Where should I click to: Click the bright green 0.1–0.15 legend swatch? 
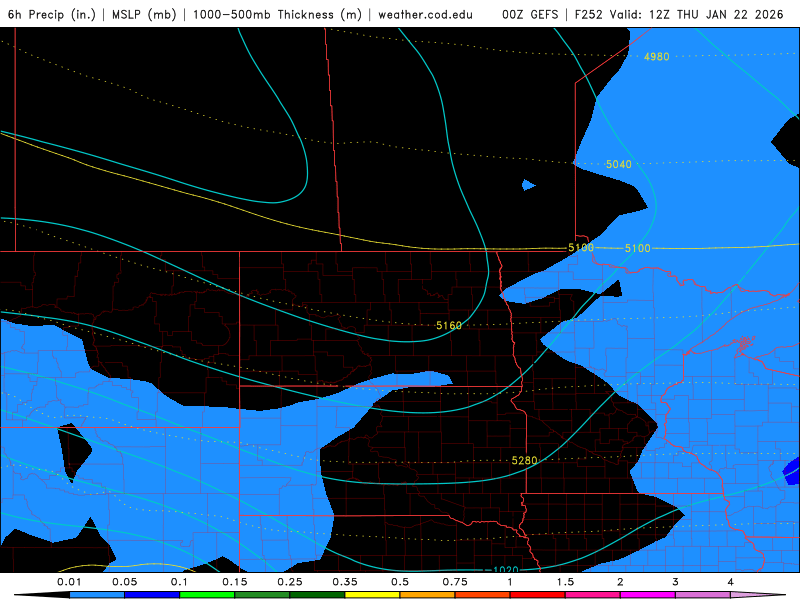click(207, 595)
